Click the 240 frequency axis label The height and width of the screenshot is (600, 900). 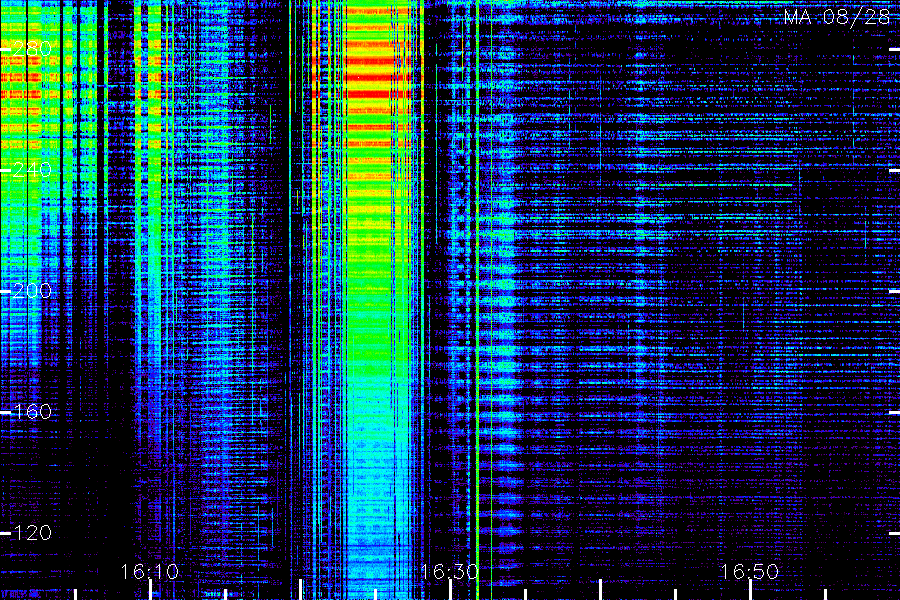pyautogui.click(x=32, y=170)
